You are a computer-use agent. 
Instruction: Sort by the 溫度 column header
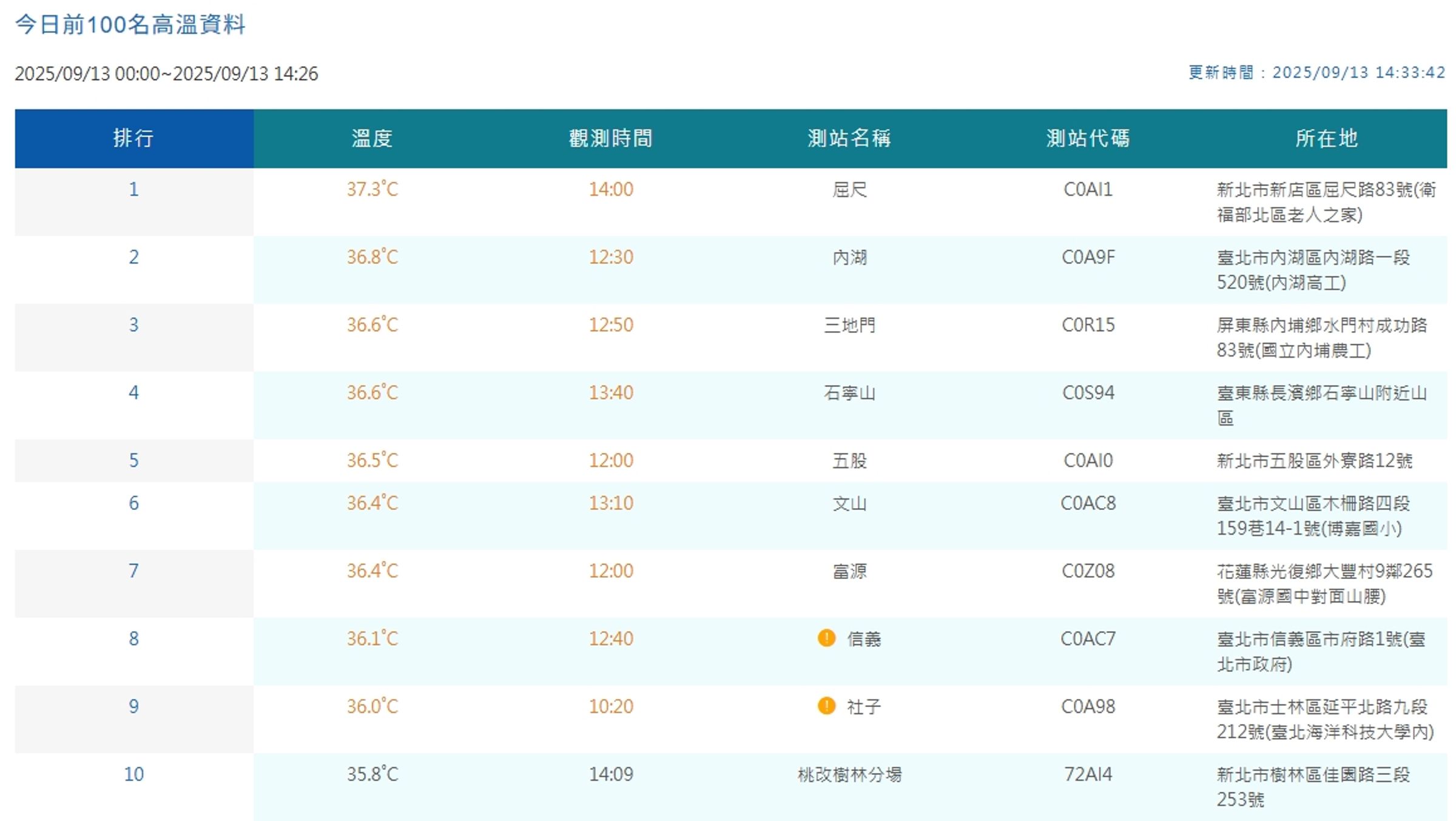tap(372, 138)
